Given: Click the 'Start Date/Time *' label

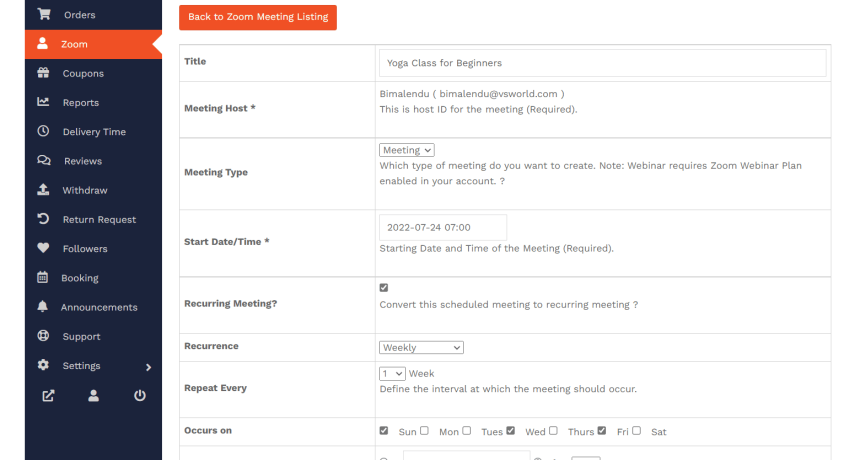Looking at the screenshot, I should [x=227, y=242].
